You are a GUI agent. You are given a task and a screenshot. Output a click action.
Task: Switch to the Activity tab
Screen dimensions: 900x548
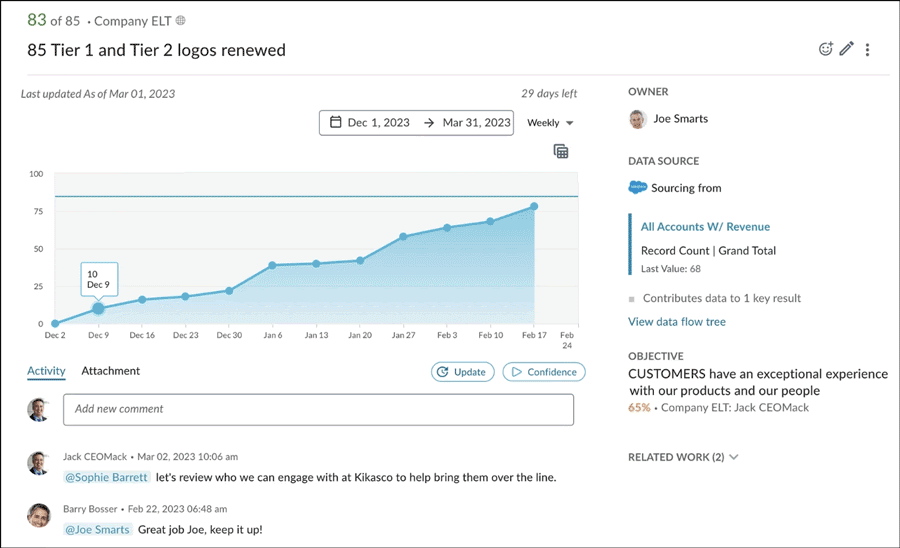(x=46, y=371)
